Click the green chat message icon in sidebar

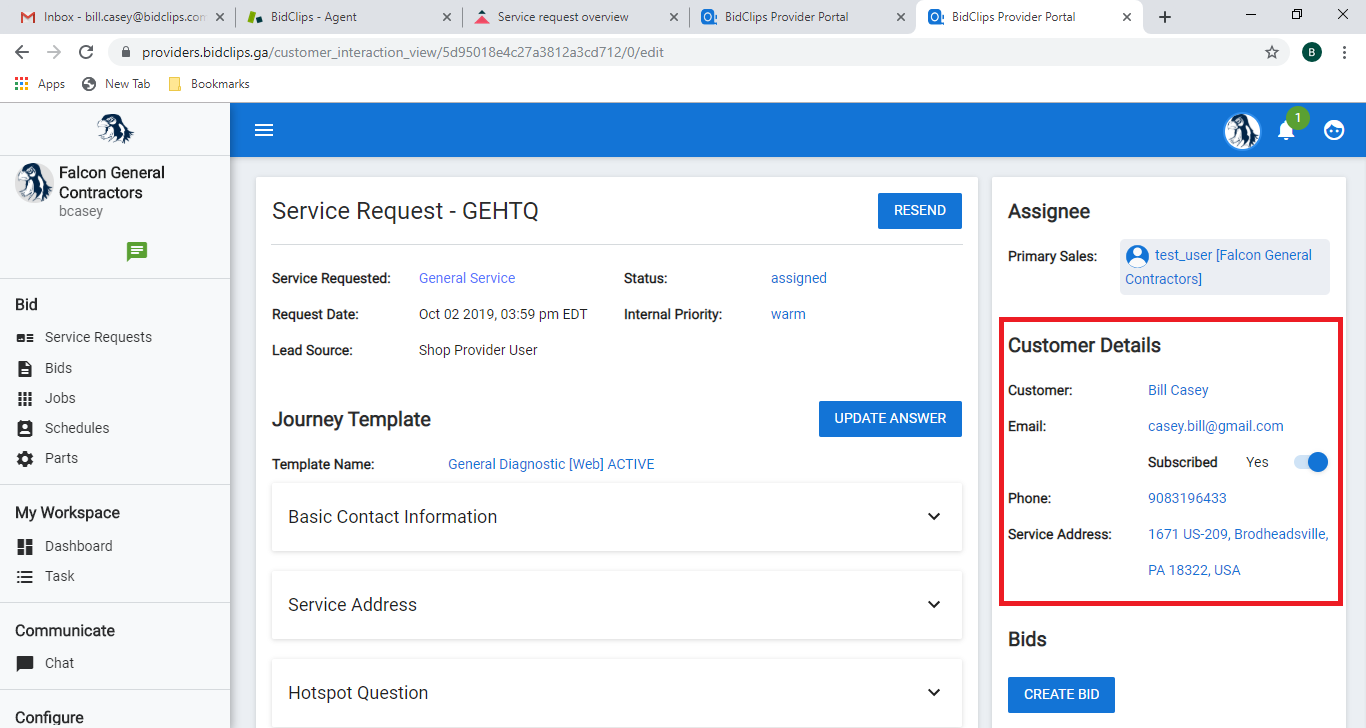(x=137, y=251)
